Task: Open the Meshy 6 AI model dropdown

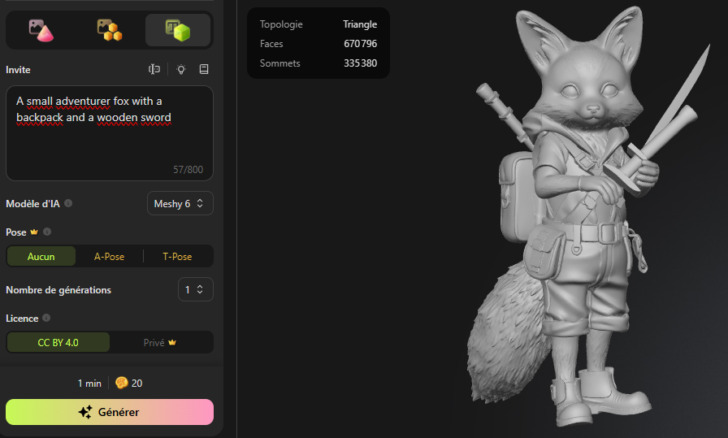Action: pyautogui.click(x=180, y=203)
